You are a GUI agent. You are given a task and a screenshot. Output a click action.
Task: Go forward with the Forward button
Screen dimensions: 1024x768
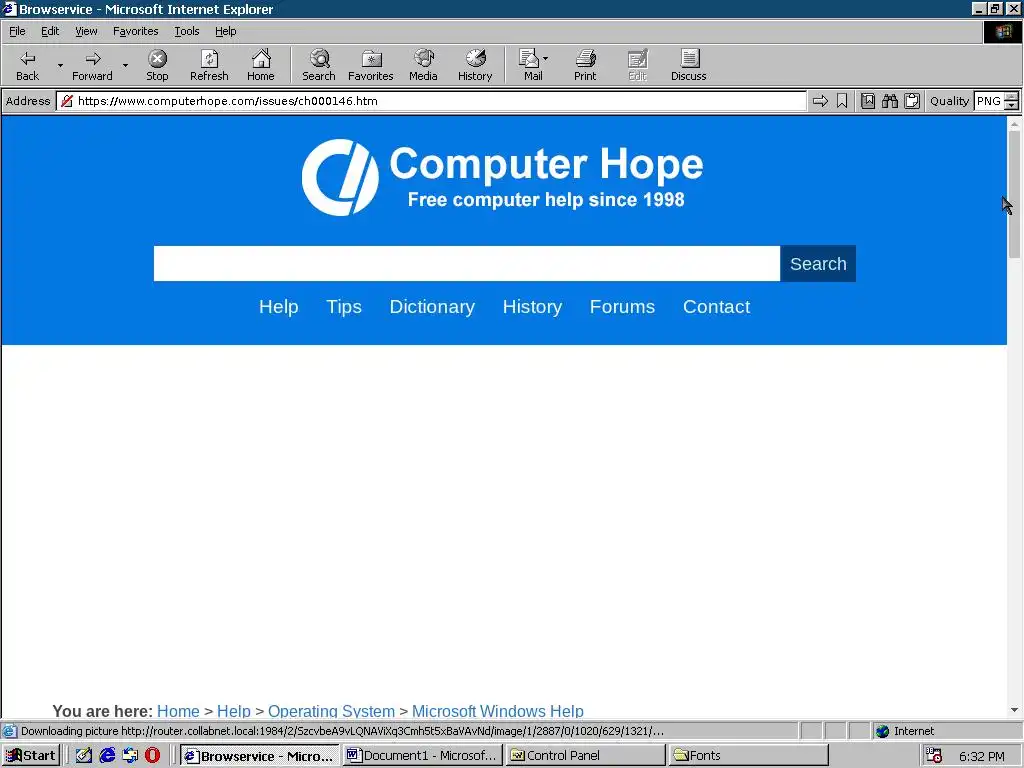click(92, 65)
